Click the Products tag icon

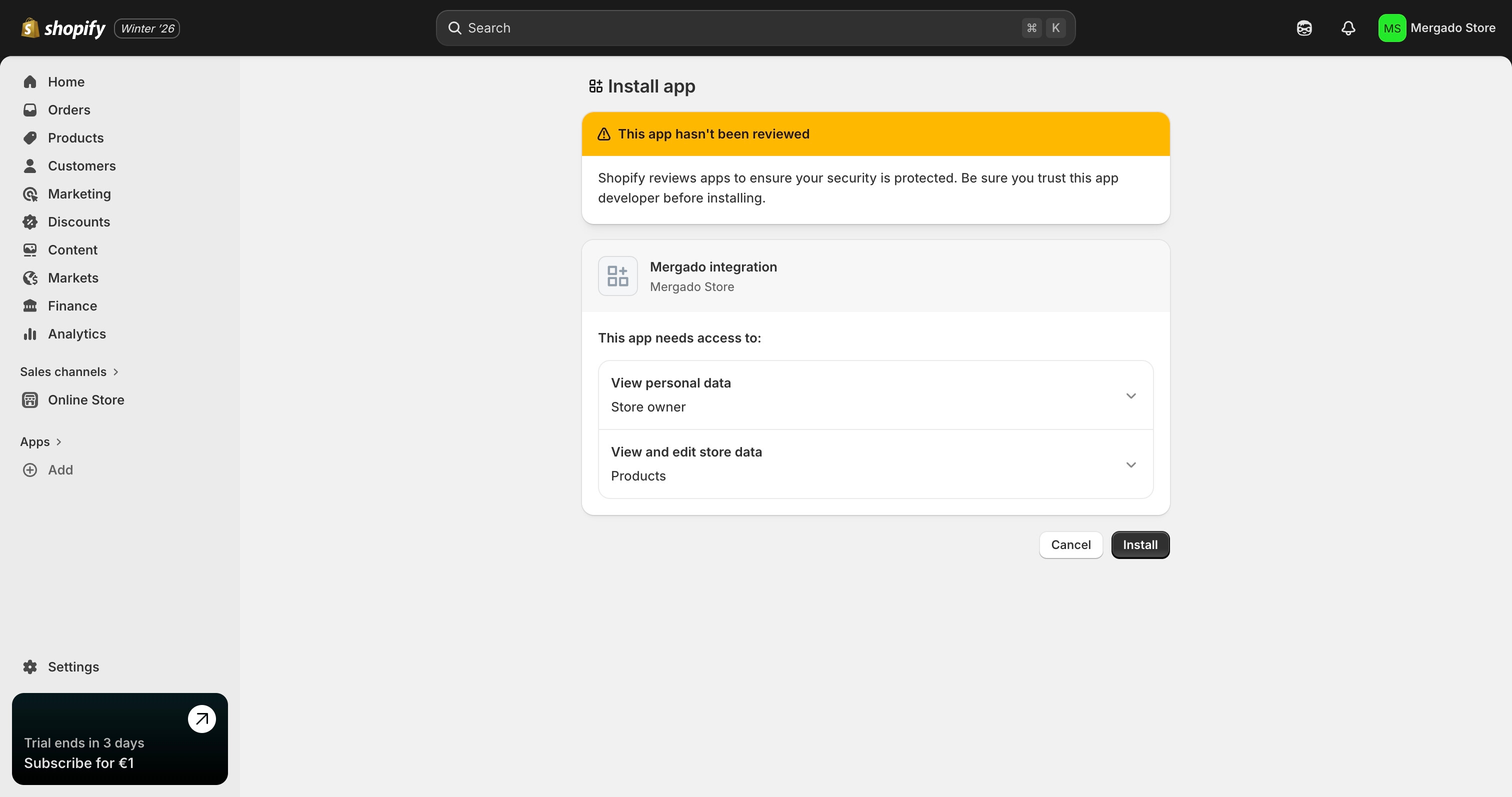tap(30, 138)
